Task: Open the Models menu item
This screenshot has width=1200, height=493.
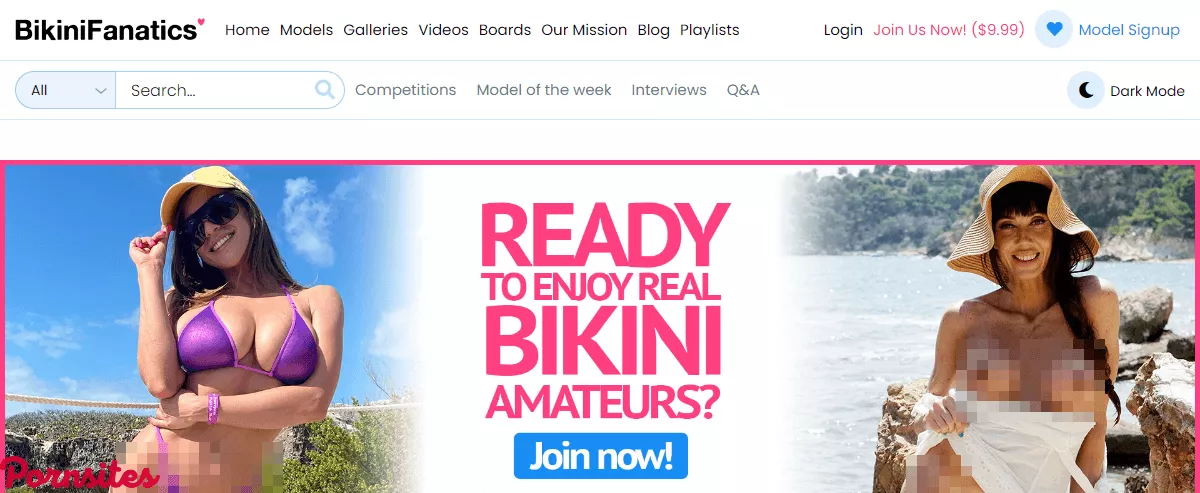Action: (306, 30)
